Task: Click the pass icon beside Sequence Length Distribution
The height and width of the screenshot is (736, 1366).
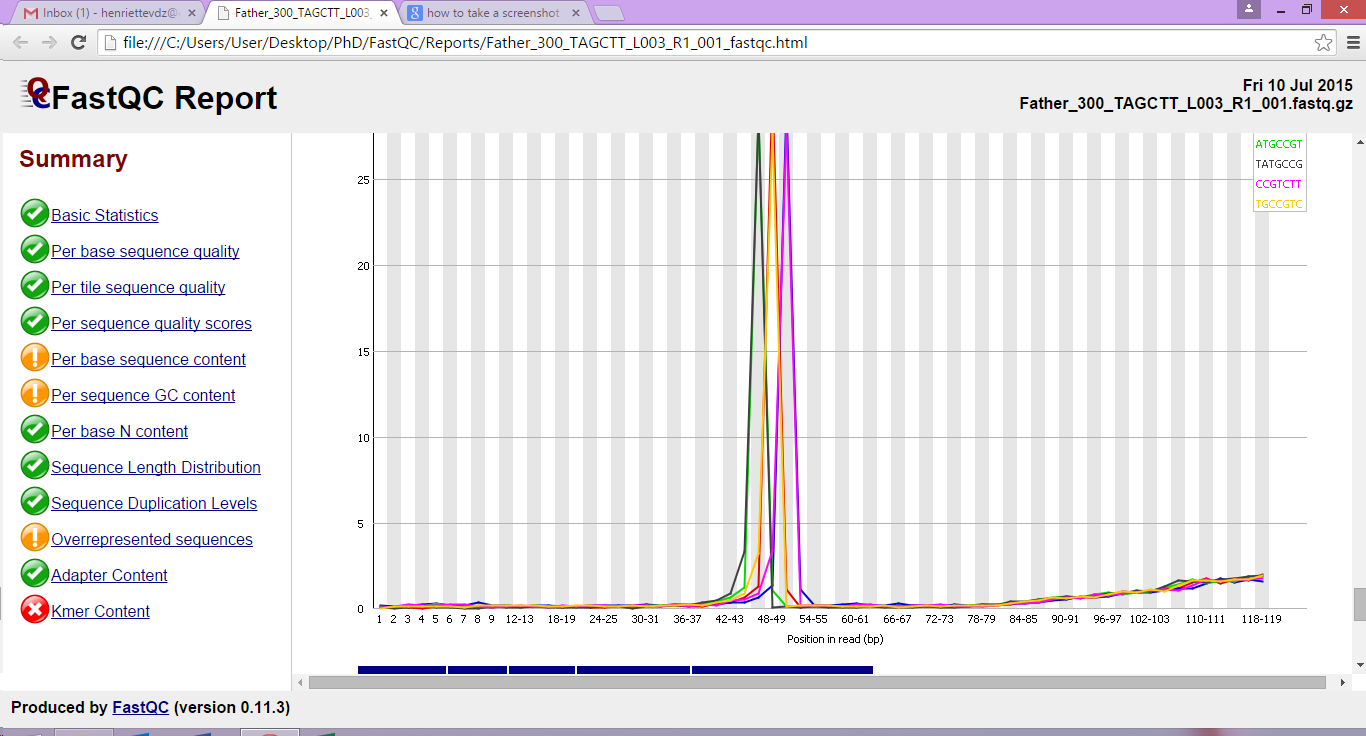Action: coord(34,466)
